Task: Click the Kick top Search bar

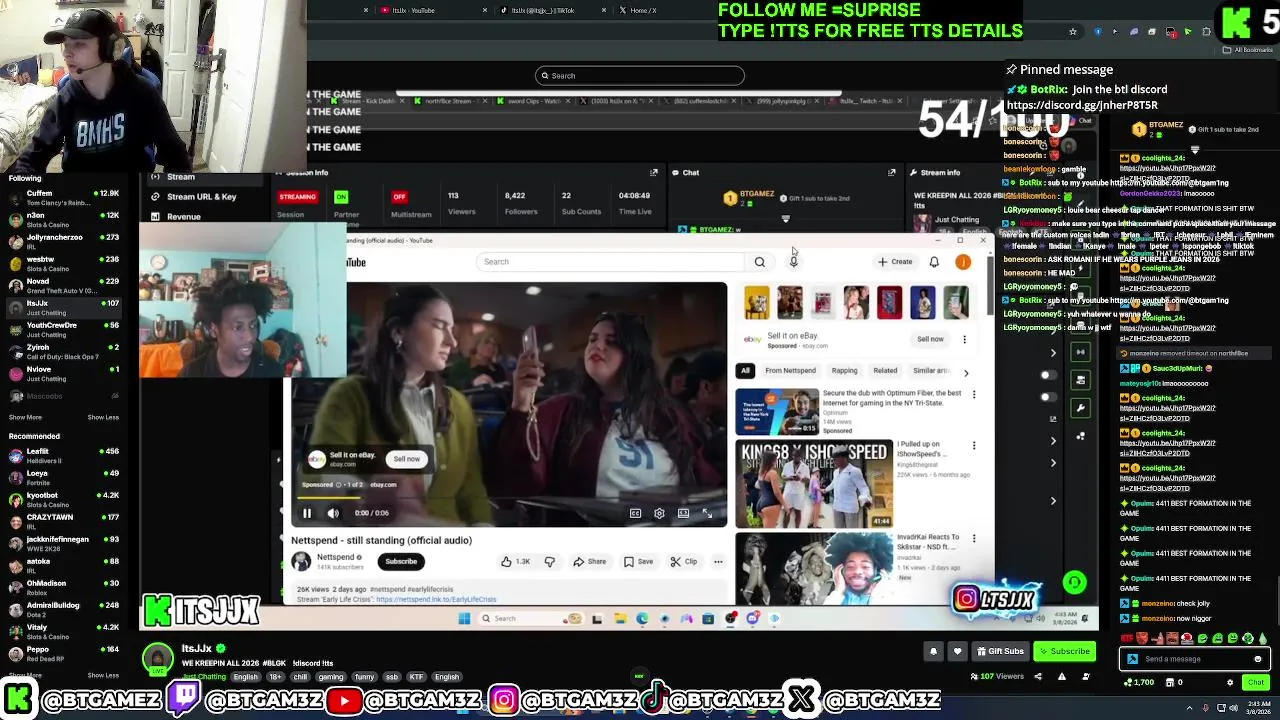Action: pos(640,76)
